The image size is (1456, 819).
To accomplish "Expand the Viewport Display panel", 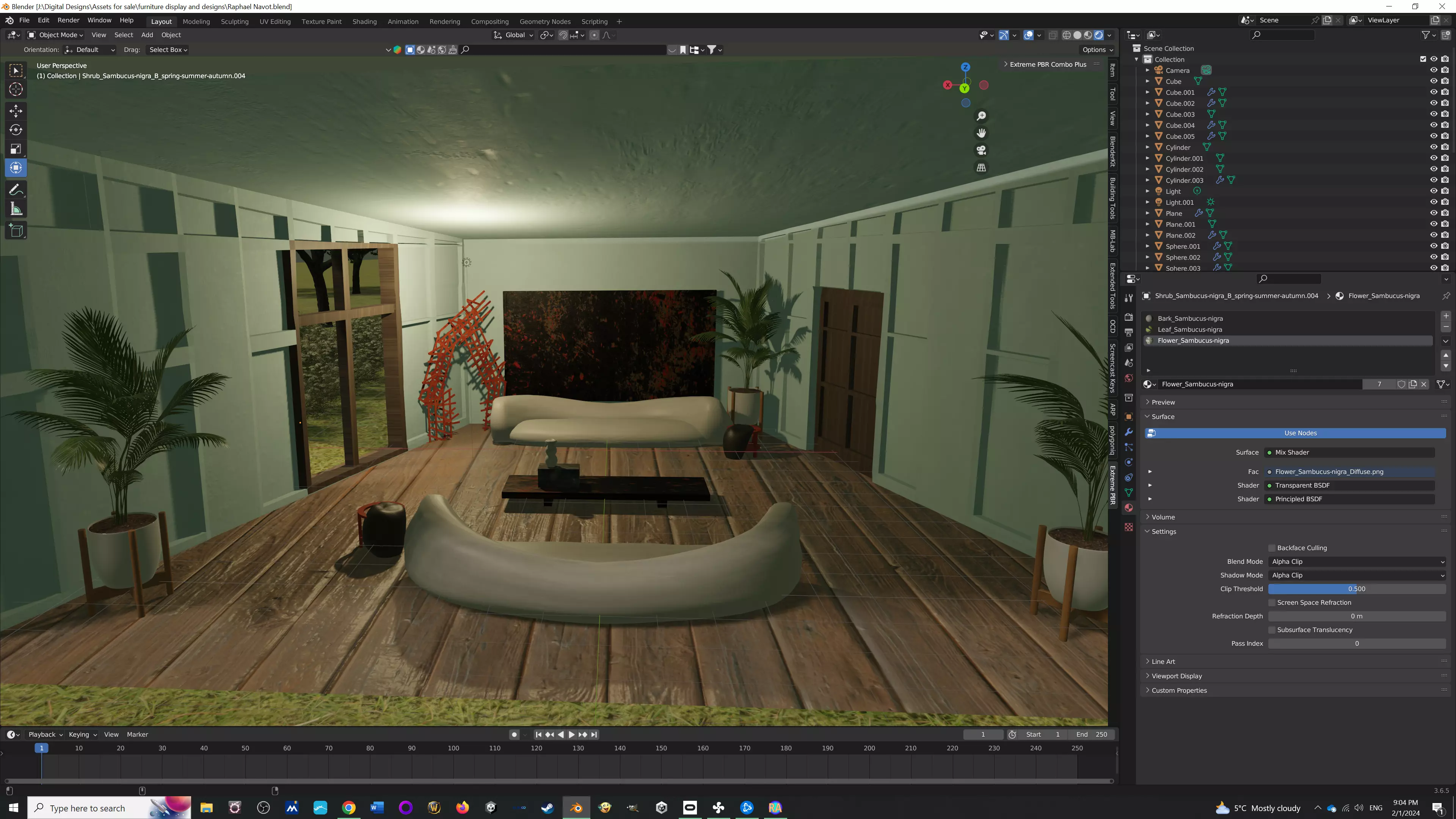I will [1177, 676].
